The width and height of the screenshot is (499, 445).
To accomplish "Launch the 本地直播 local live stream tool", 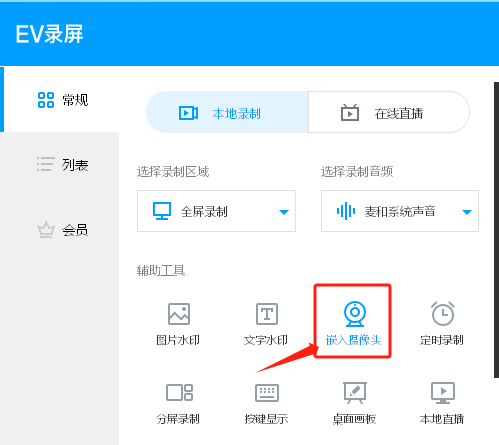I will coord(442,403).
